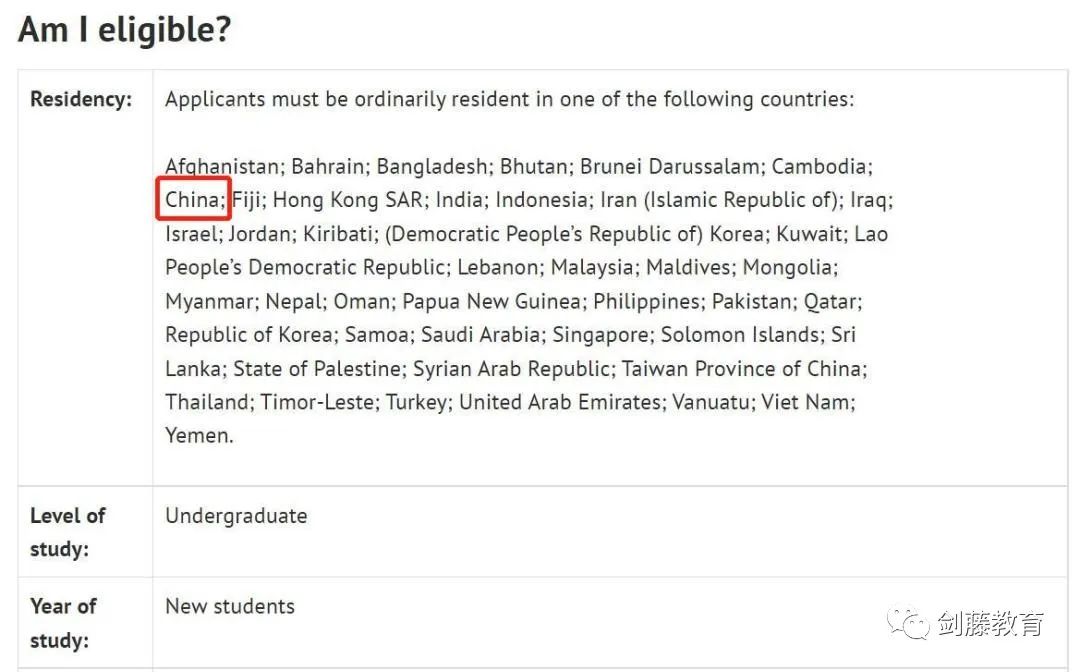Click the 'Year of study:' label
The image size is (1080, 672).
pyautogui.click(x=63, y=623)
